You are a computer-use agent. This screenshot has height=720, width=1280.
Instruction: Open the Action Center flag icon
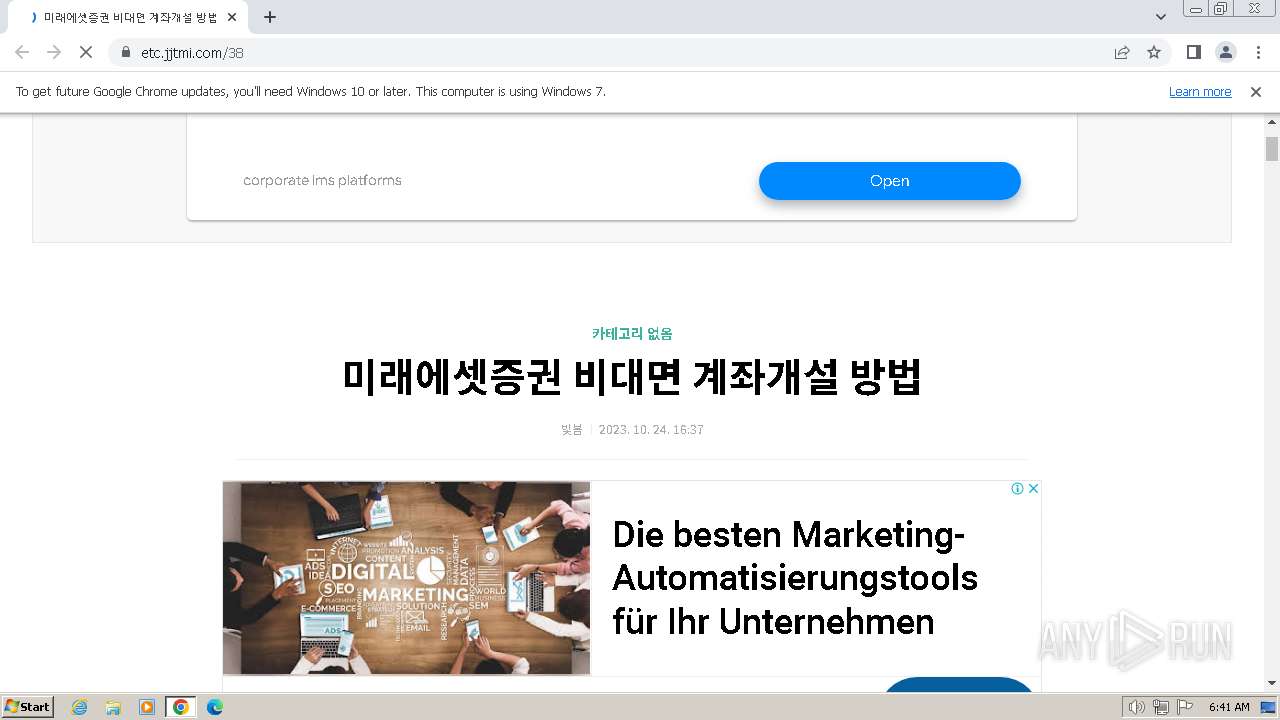[1185, 707]
